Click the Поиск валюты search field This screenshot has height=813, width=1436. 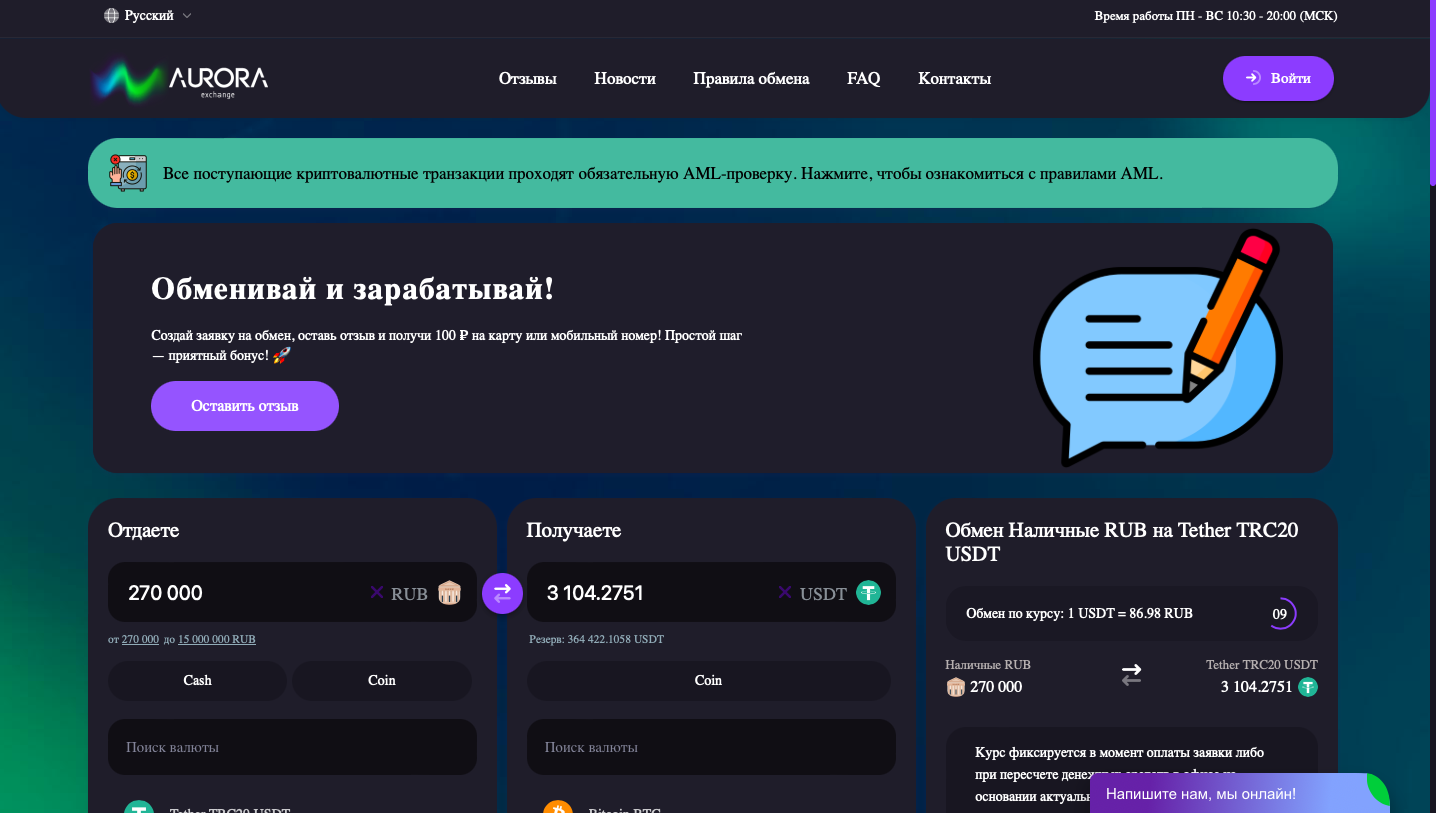click(x=291, y=746)
